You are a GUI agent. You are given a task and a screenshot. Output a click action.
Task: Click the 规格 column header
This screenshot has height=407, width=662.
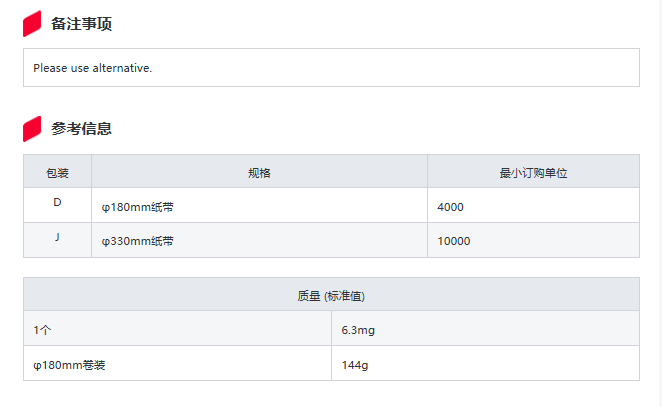[259, 173]
